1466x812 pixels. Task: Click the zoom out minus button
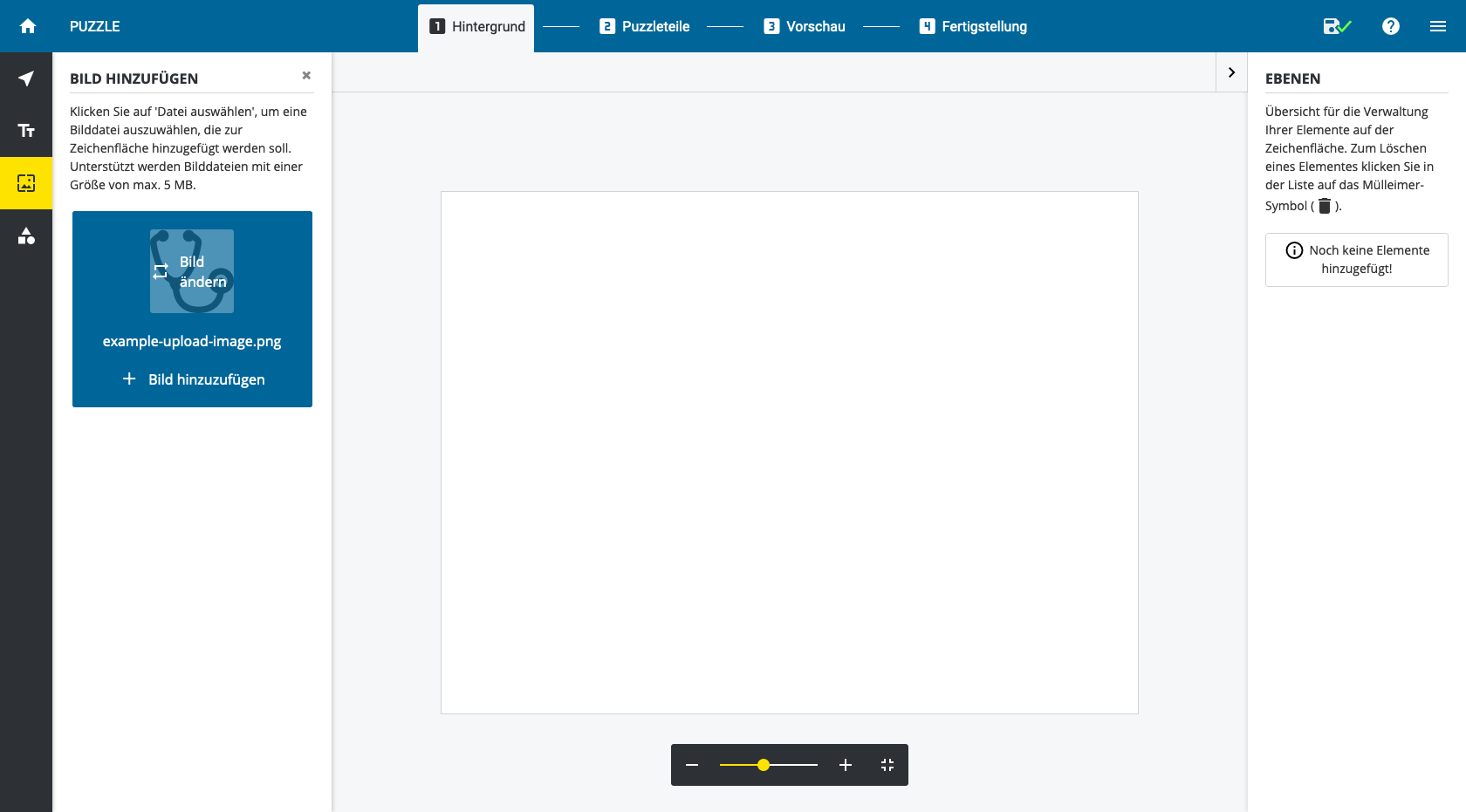(x=692, y=765)
